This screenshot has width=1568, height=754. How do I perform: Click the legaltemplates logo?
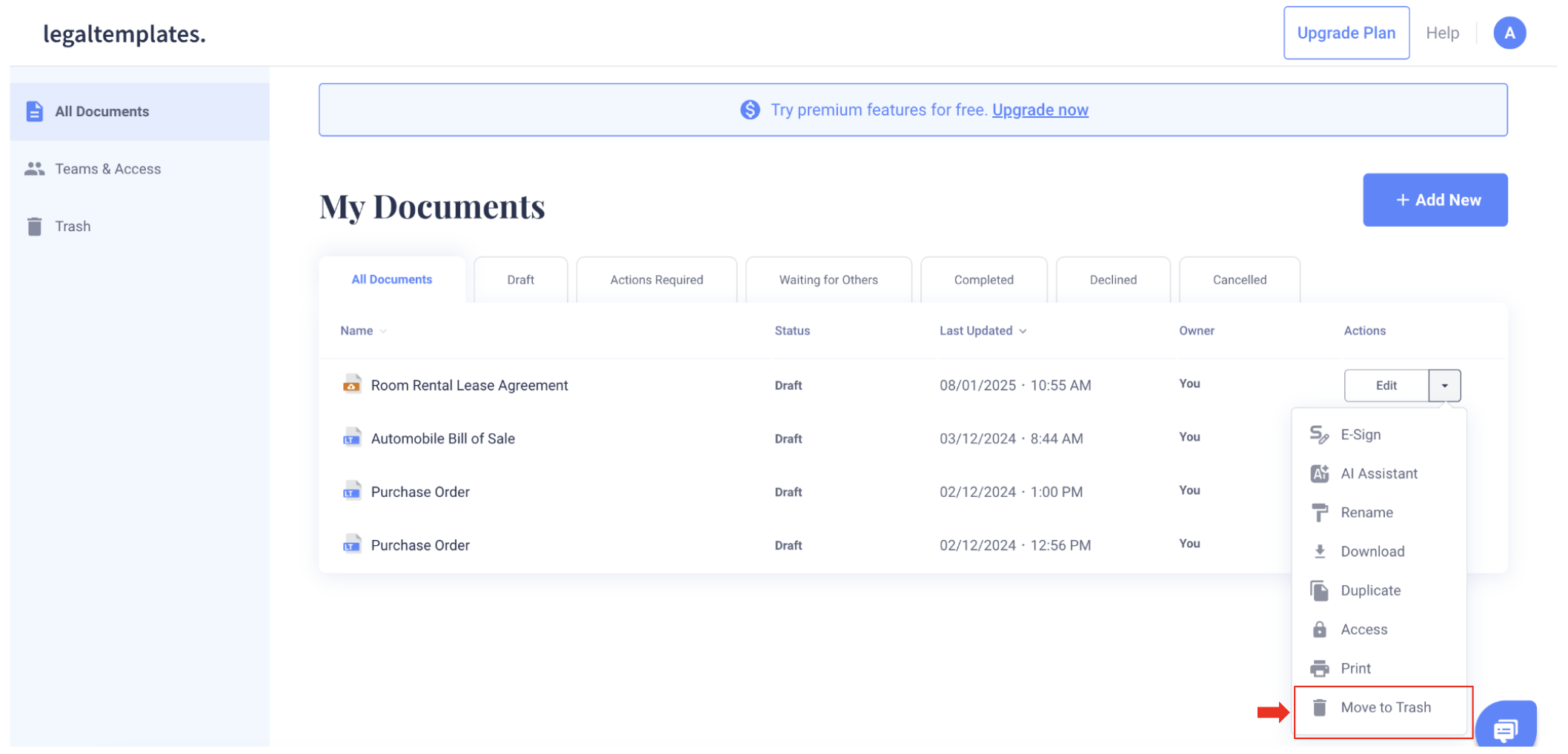pyautogui.click(x=124, y=34)
